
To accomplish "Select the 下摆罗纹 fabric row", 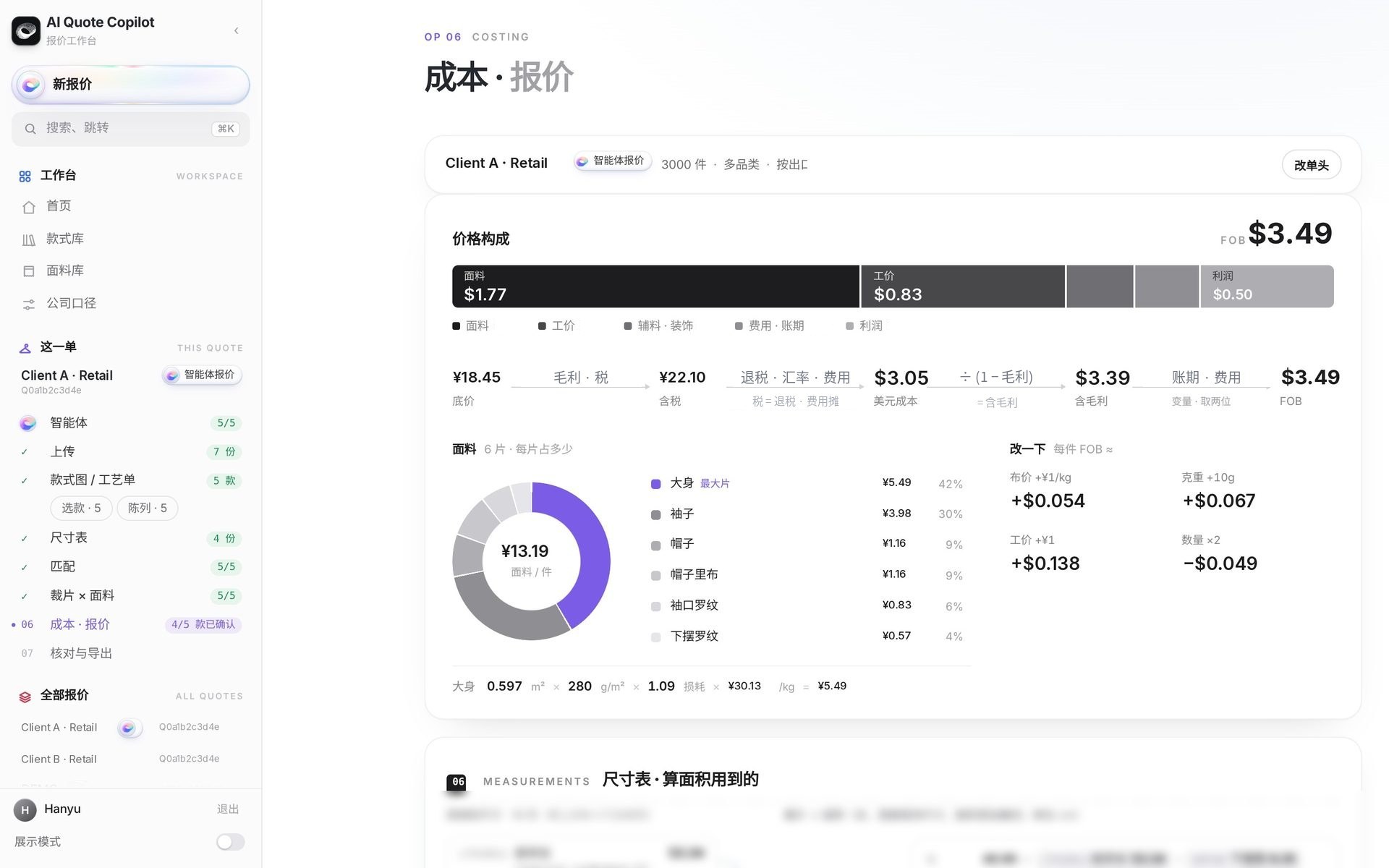I will tap(807, 636).
